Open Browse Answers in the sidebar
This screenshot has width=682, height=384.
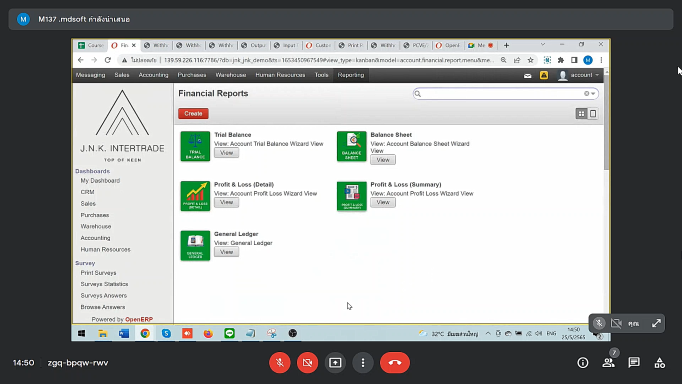point(103,307)
